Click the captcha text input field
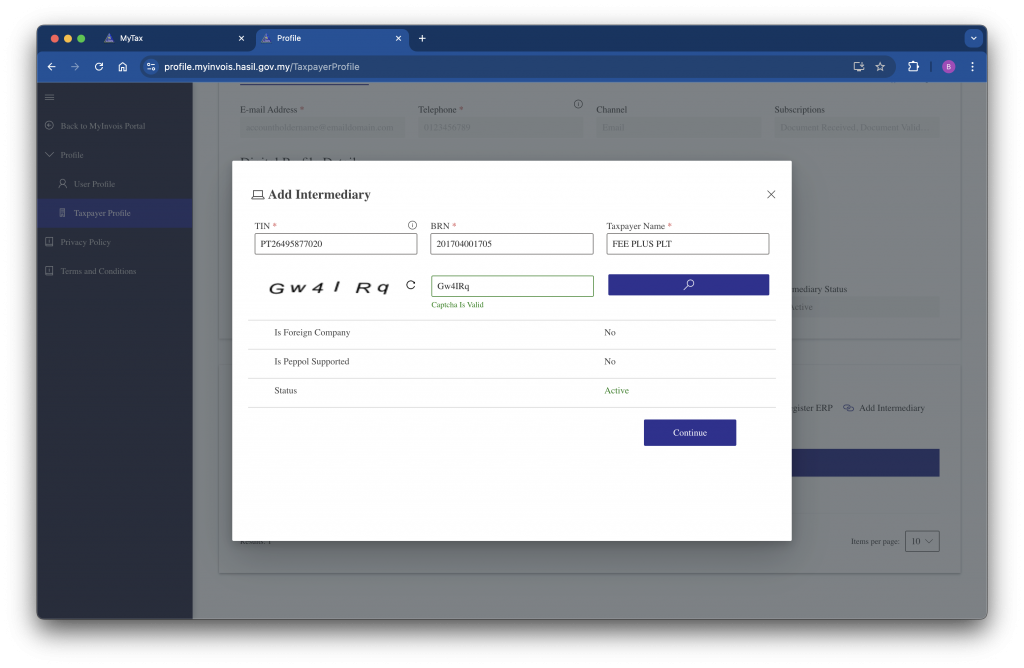 [x=511, y=286]
